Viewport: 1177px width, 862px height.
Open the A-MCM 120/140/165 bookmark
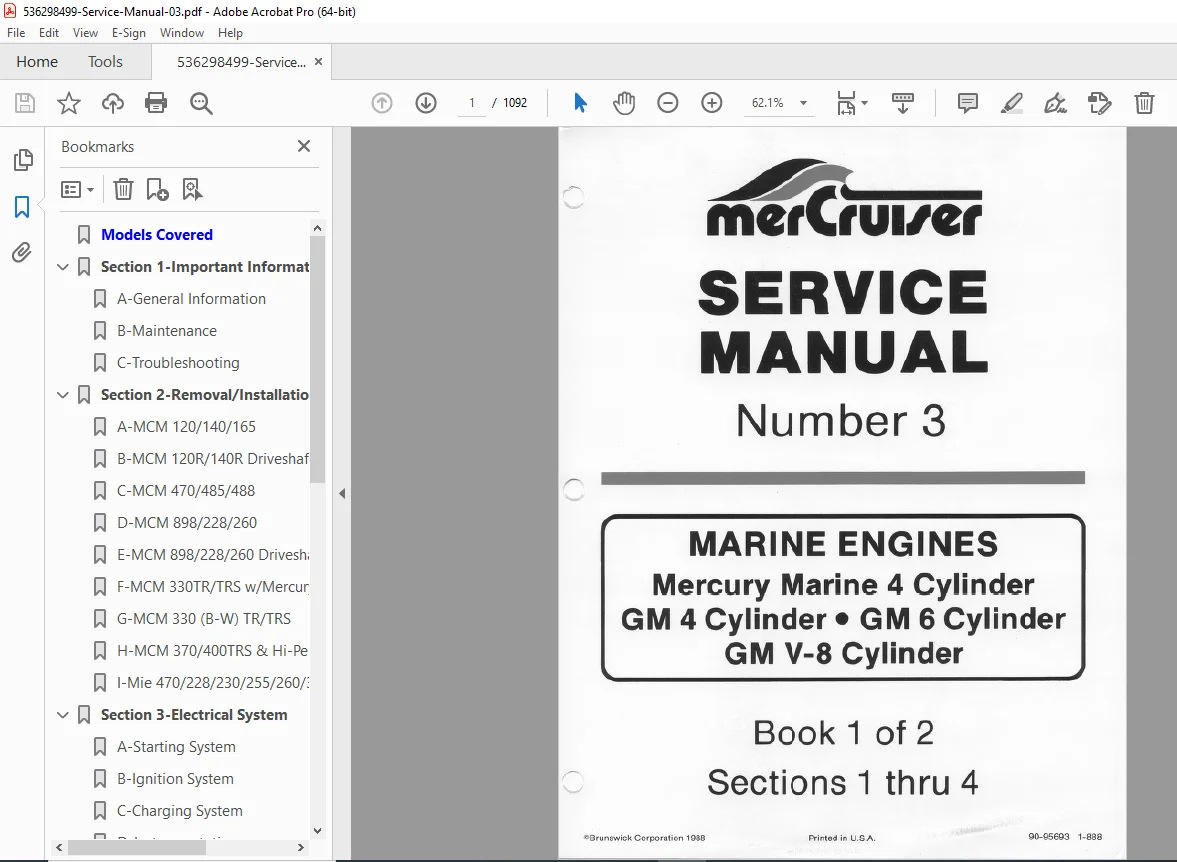186,426
